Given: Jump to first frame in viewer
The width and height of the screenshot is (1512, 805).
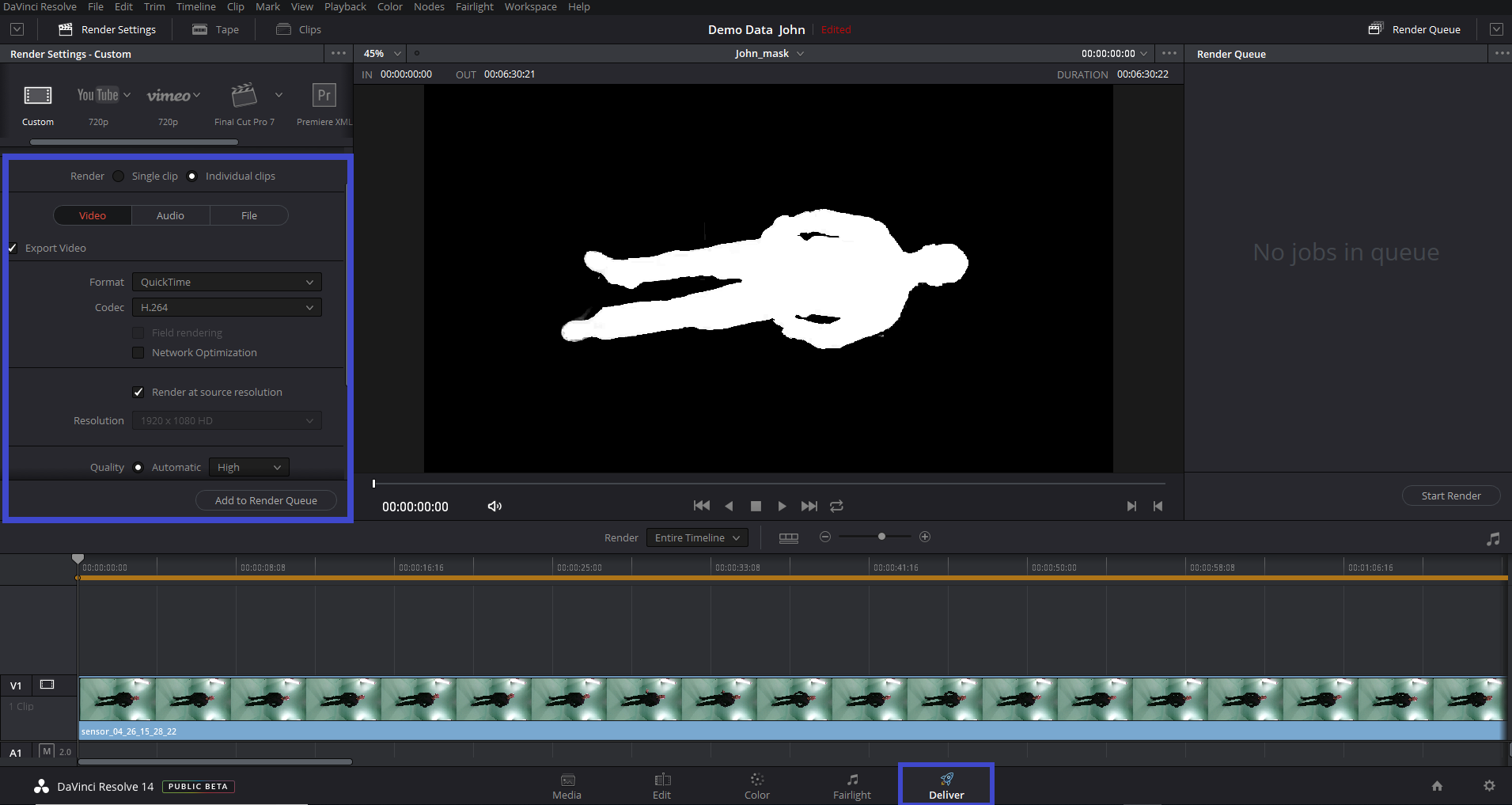Looking at the screenshot, I should (x=701, y=506).
